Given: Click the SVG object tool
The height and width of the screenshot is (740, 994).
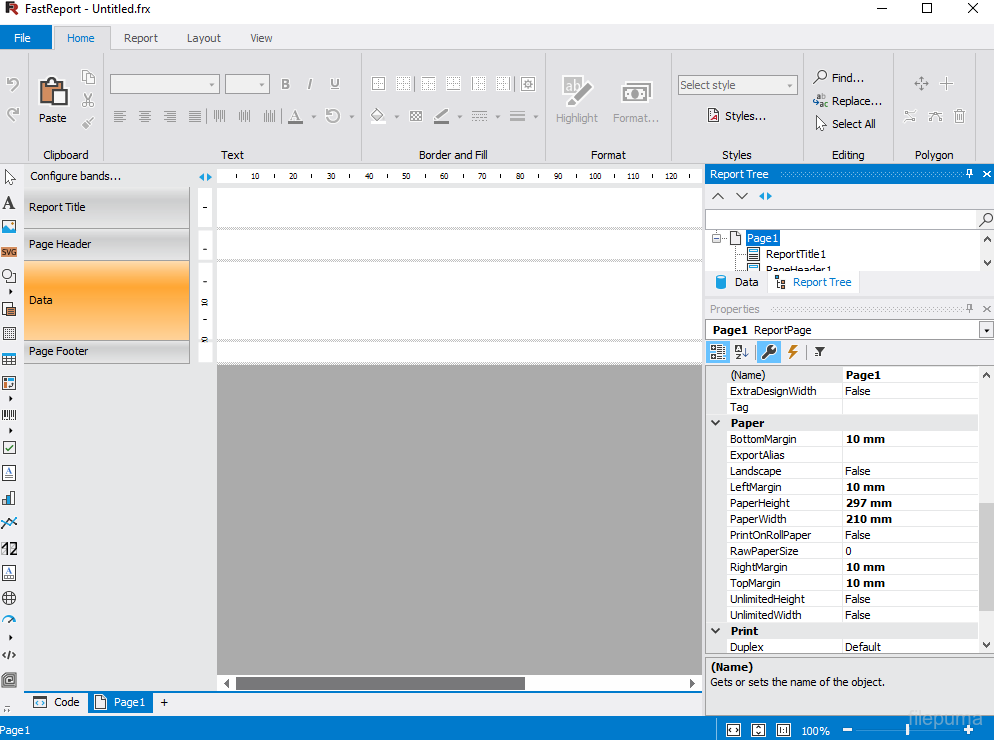Looking at the screenshot, I should [x=9, y=252].
